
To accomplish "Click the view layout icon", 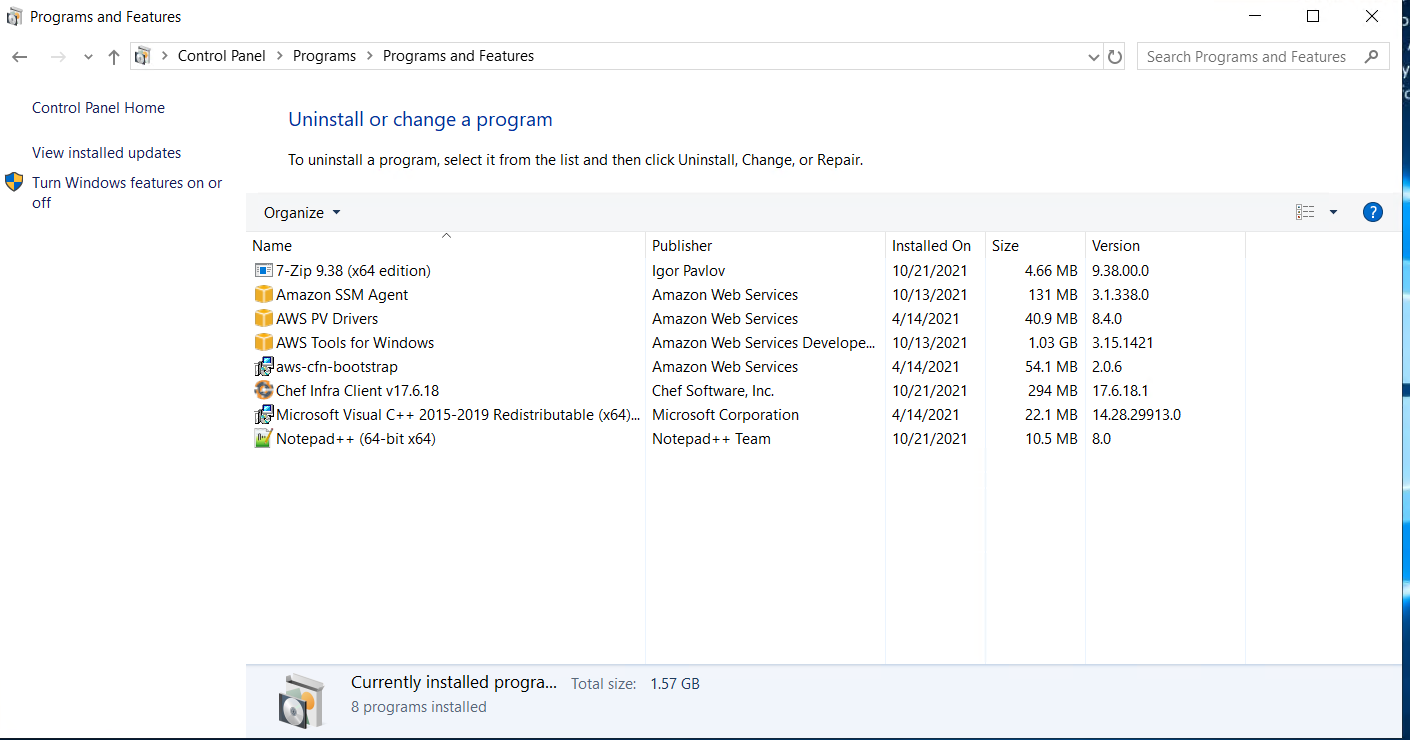I will [1305, 212].
